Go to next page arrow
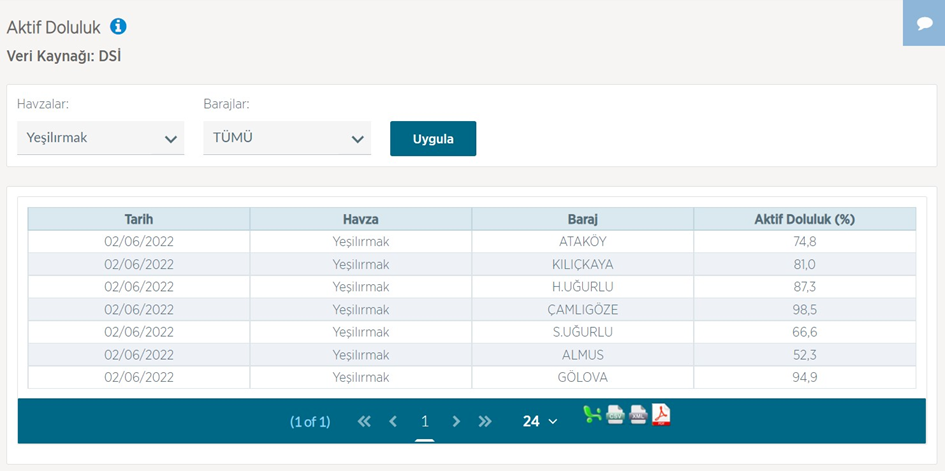 [456, 422]
